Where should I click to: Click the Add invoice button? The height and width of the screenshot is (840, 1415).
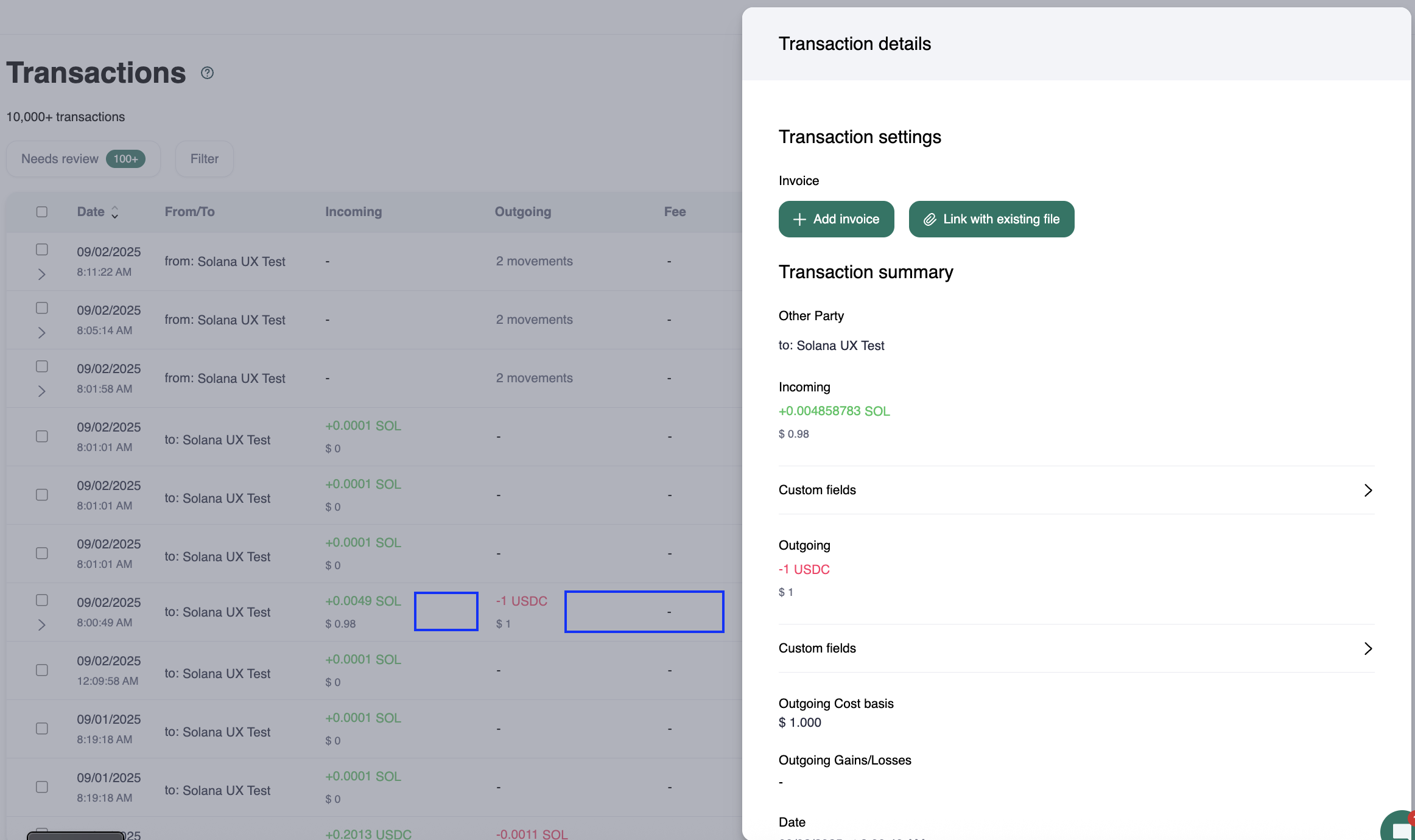tap(836, 219)
